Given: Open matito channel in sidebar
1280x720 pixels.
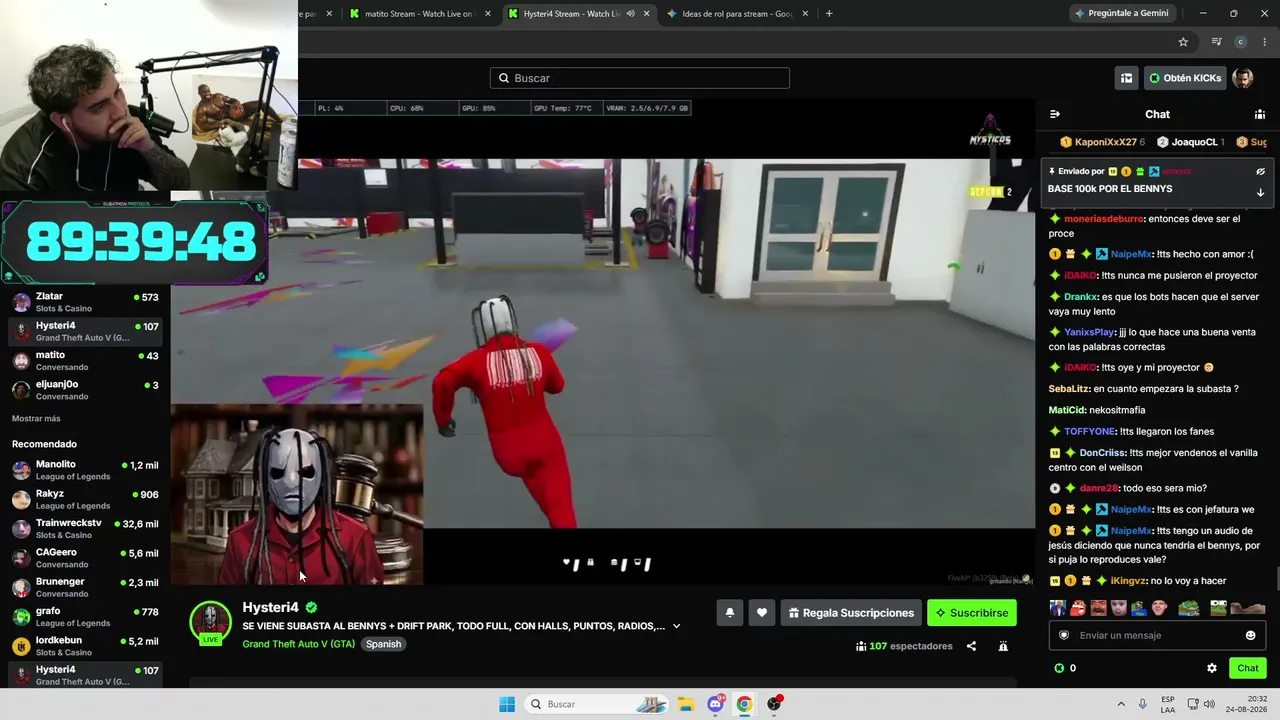Looking at the screenshot, I should [85, 361].
